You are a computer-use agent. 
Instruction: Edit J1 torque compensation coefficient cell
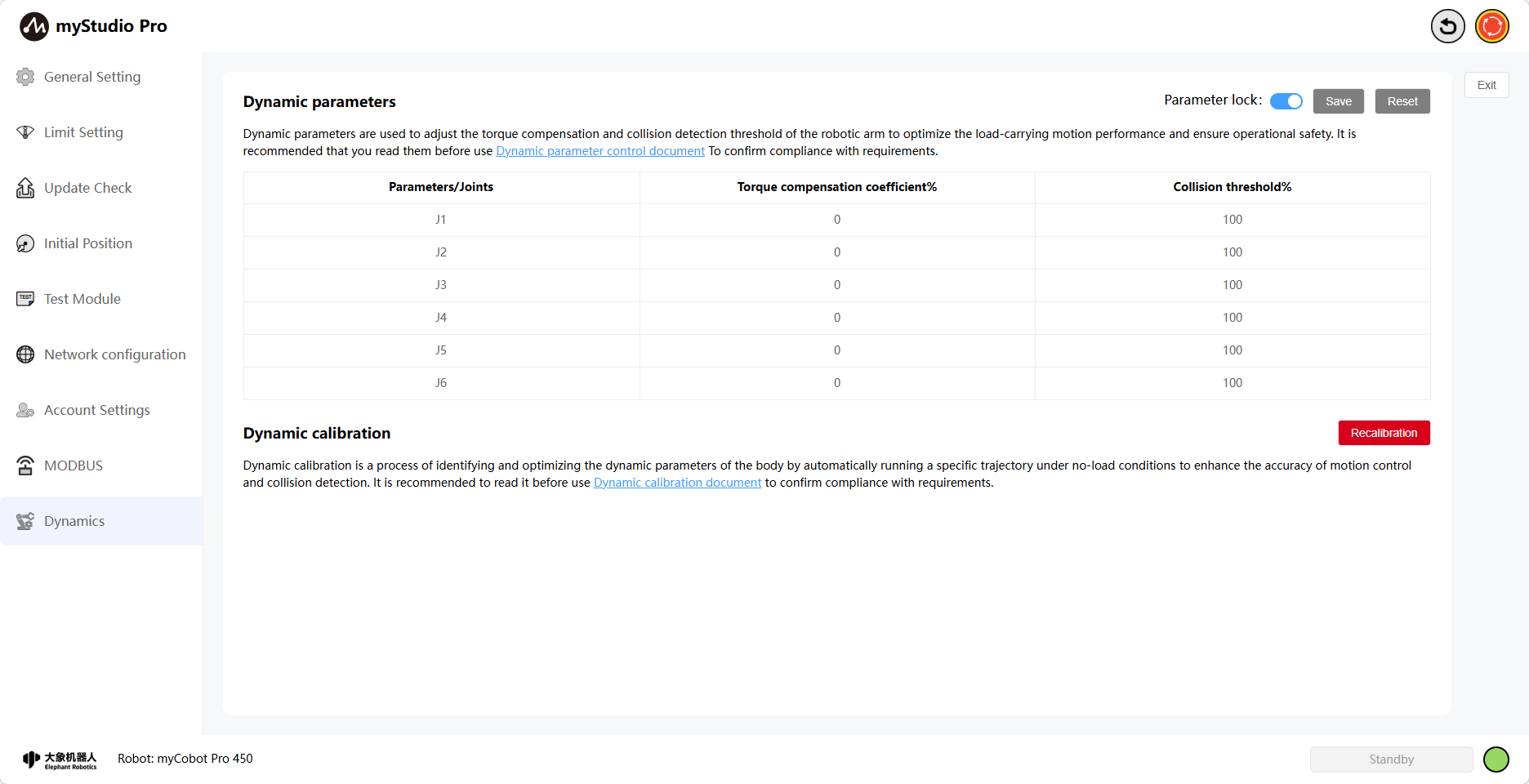pyautogui.click(x=836, y=220)
